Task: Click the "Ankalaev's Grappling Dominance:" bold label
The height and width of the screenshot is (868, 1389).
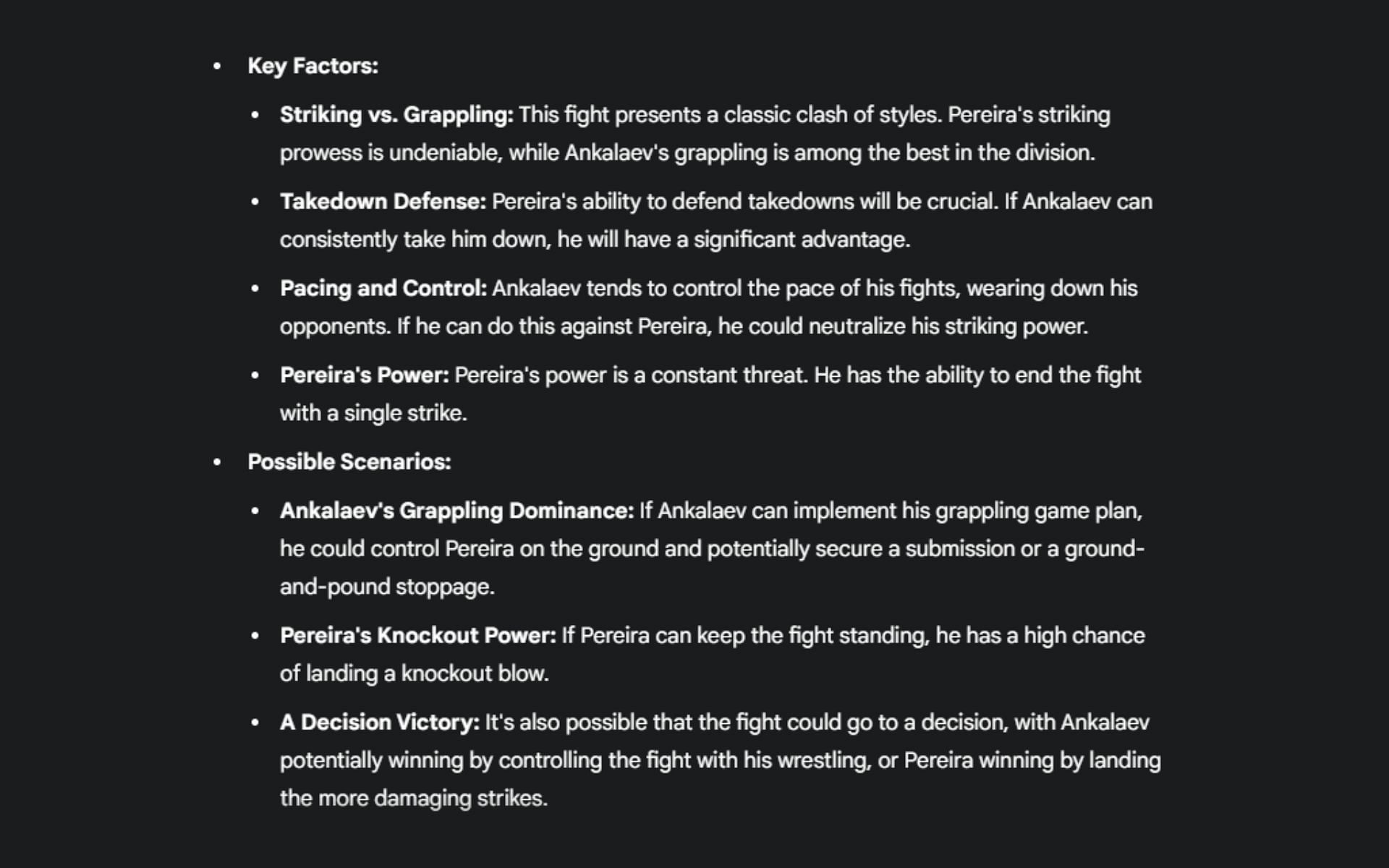Action: [456, 511]
